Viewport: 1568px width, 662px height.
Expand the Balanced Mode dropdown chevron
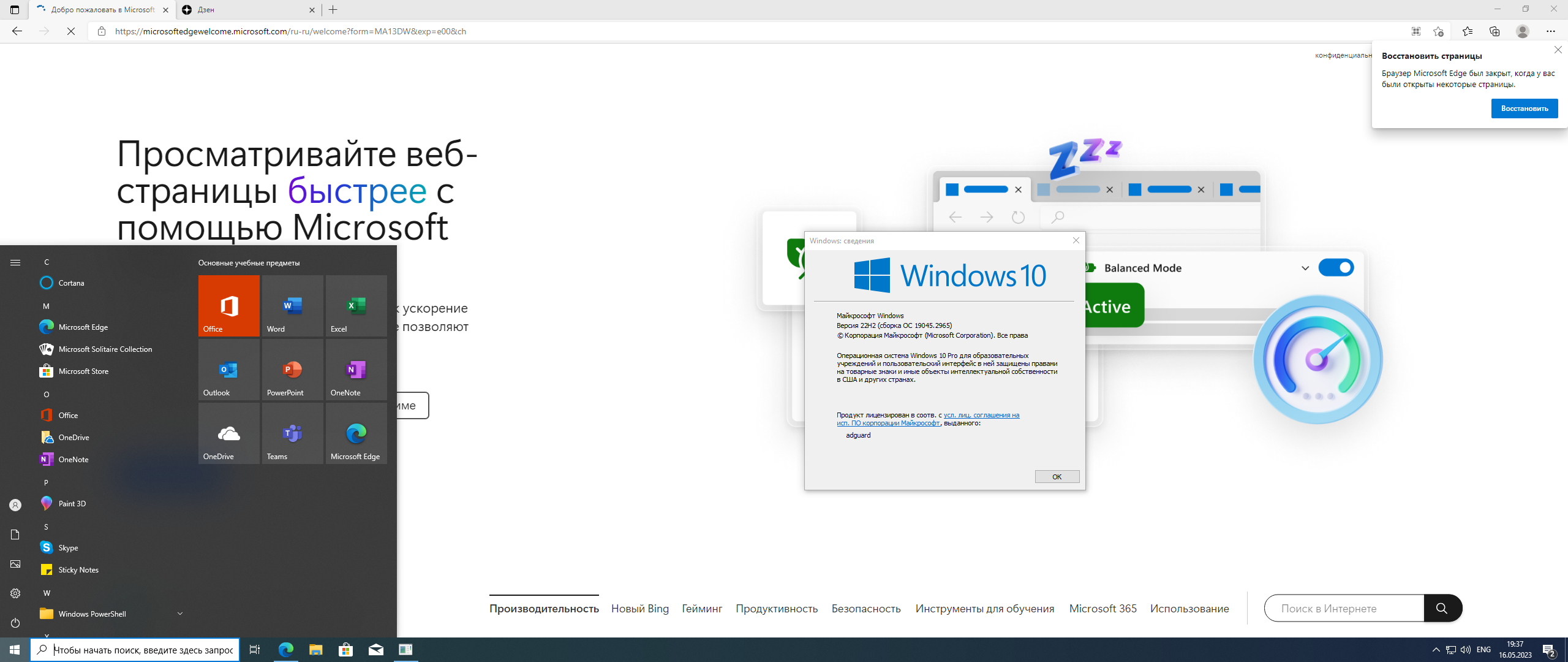point(1305,268)
